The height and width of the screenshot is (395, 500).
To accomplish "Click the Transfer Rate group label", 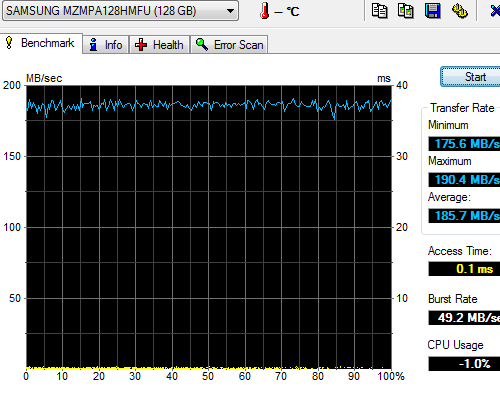I will [462, 108].
